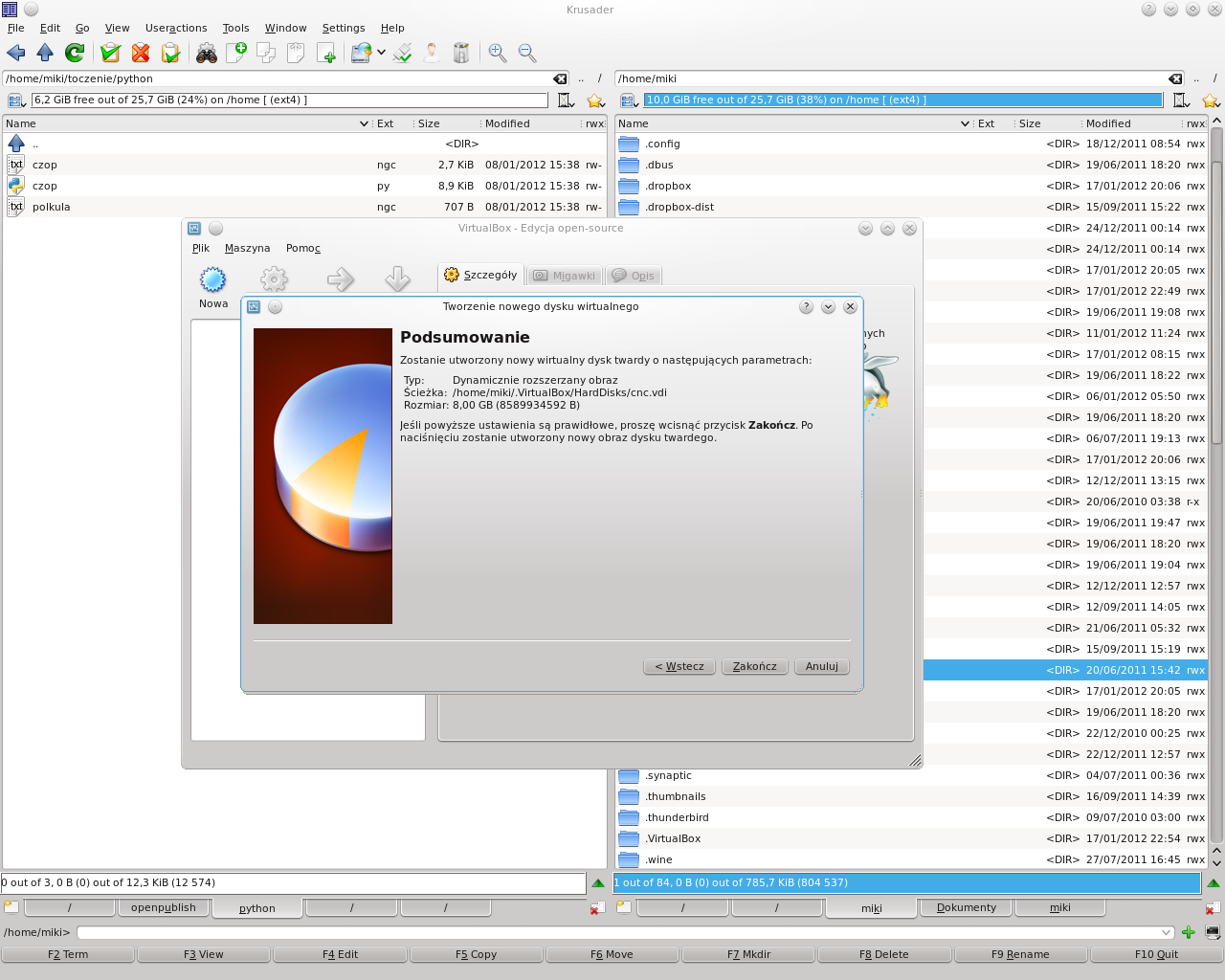The width and height of the screenshot is (1225, 980).
Task: Open command line history dropdown arrow
Action: (x=1166, y=932)
